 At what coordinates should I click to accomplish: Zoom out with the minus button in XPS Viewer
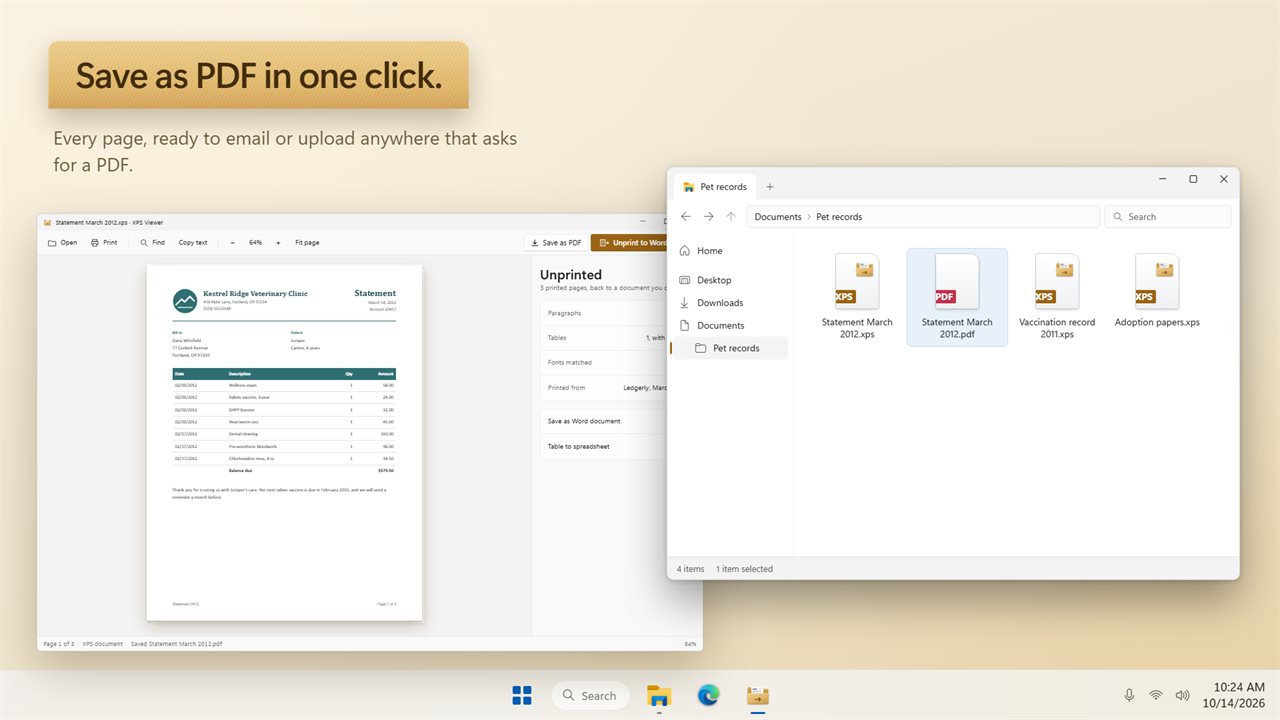(233, 243)
